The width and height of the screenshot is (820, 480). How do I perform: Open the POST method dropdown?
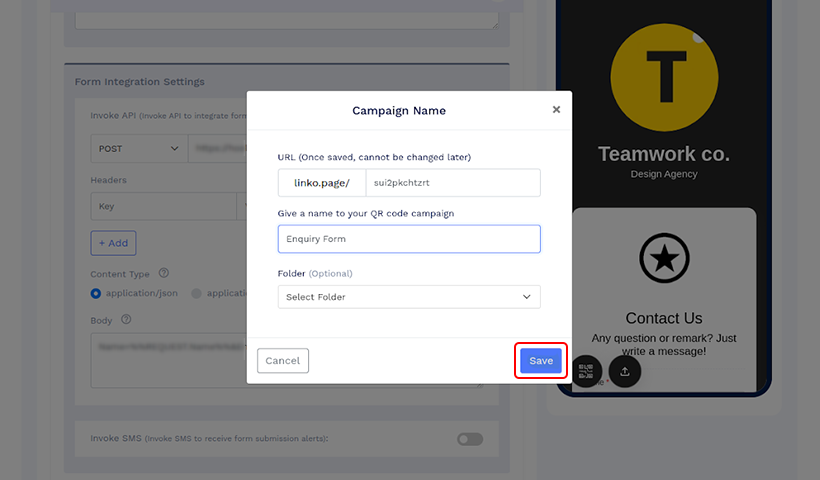pyautogui.click(x=139, y=148)
